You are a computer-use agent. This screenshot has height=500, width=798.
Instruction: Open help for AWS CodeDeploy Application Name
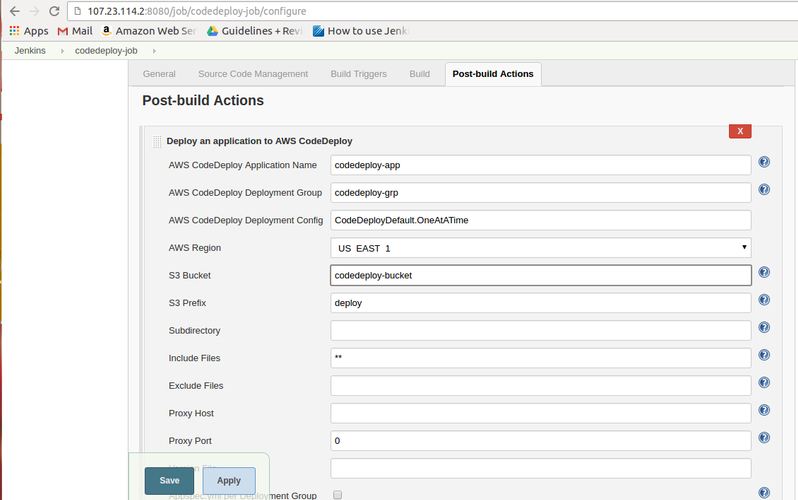click(764, 162)
